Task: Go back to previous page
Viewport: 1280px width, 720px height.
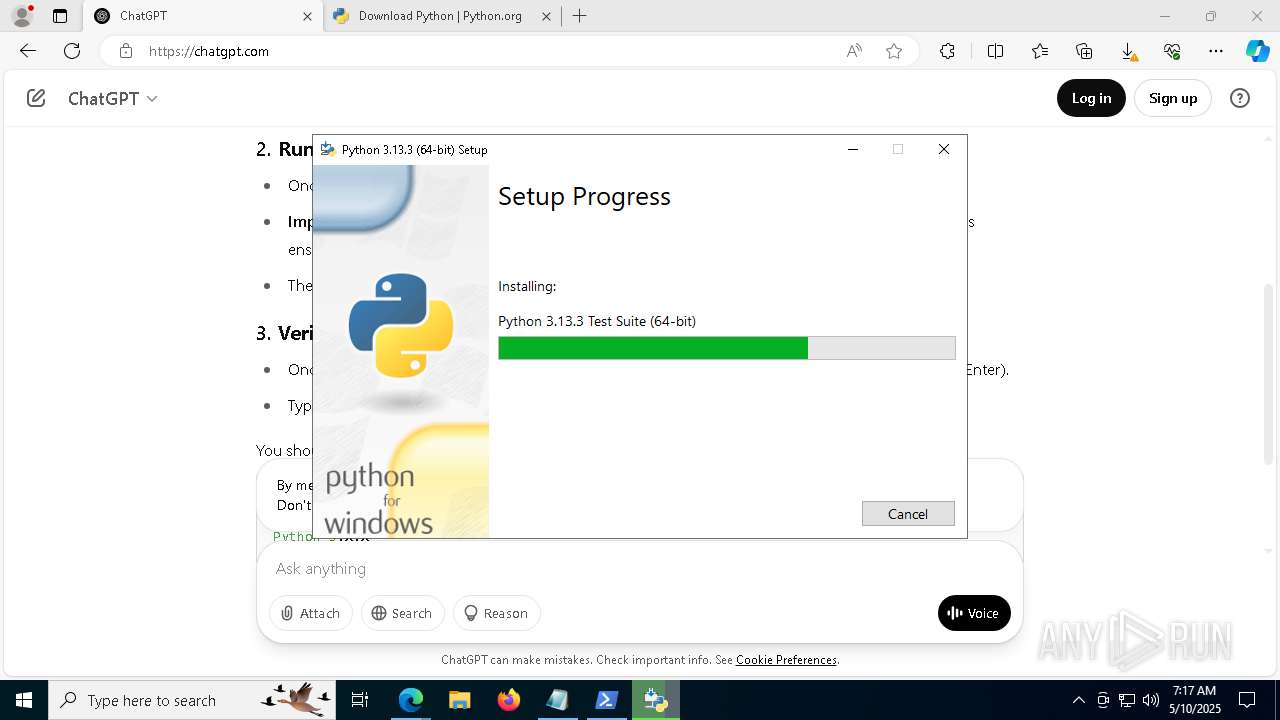Action: tap(27, 51)
